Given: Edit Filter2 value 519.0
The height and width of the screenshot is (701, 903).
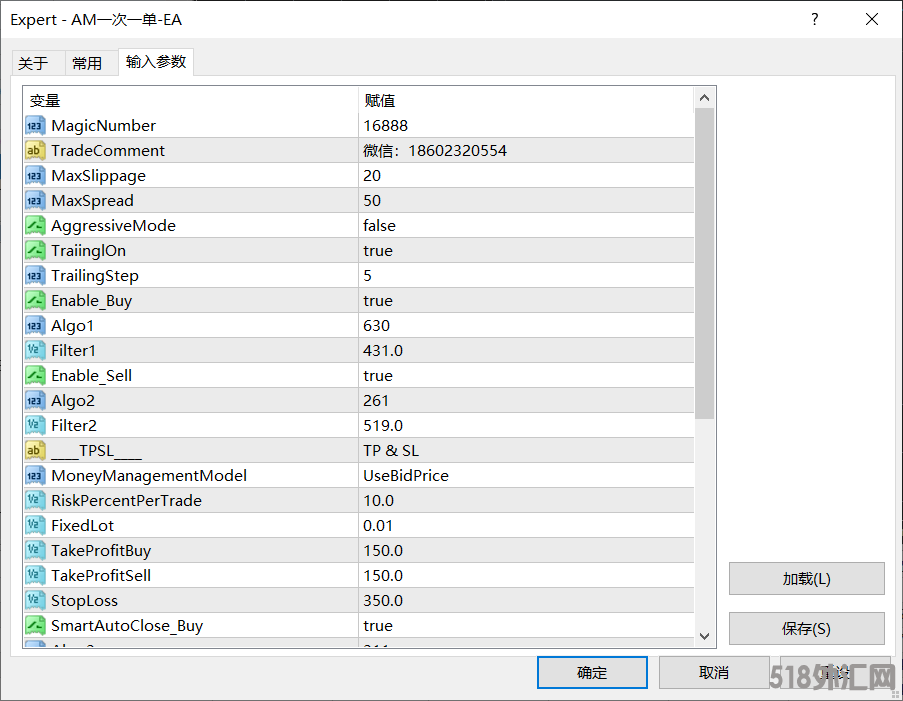Looking at the screenshot, I should (x=526, y=426).
